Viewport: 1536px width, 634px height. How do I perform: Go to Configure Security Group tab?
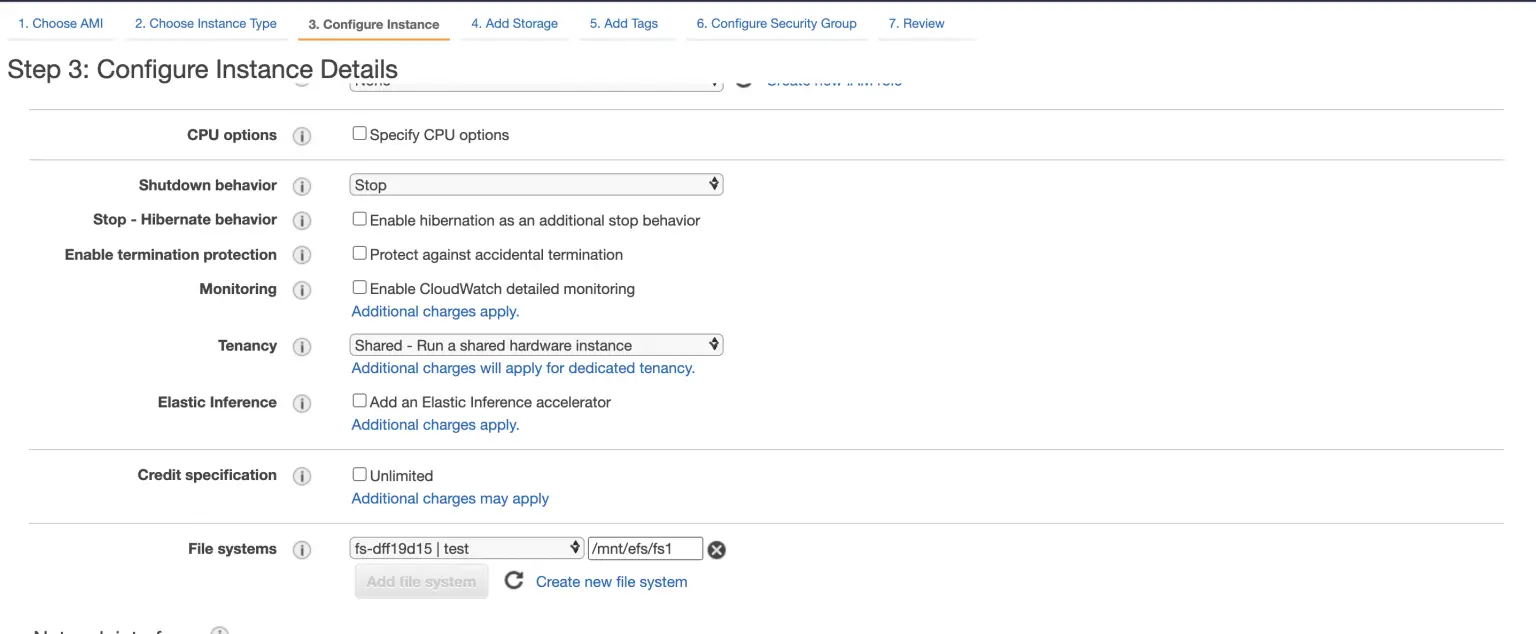[776, 22]
